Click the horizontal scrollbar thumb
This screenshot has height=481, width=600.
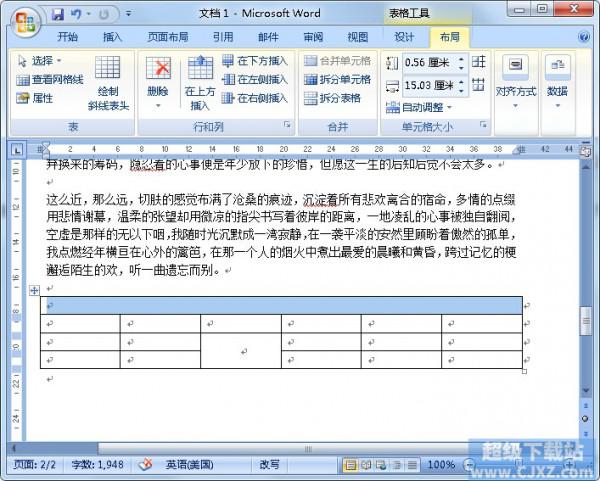(x=307, y=449)
